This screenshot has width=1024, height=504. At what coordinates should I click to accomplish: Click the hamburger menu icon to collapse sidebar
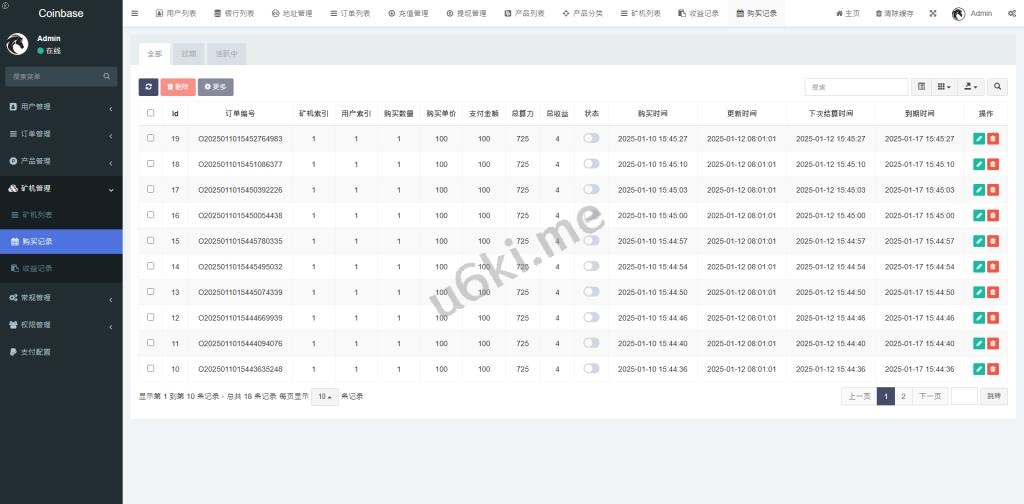pos(135,14)
